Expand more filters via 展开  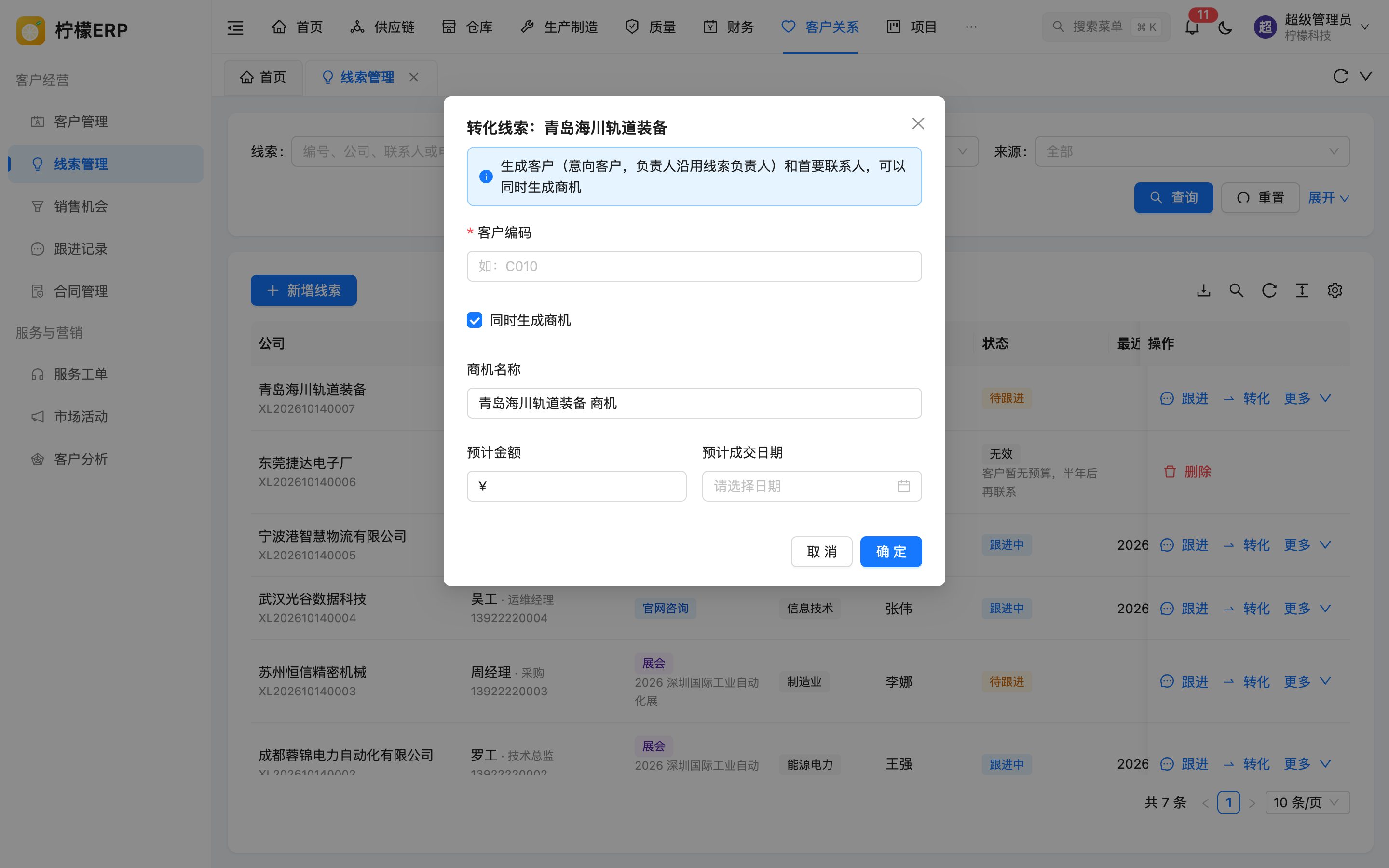coord(1328,198)
